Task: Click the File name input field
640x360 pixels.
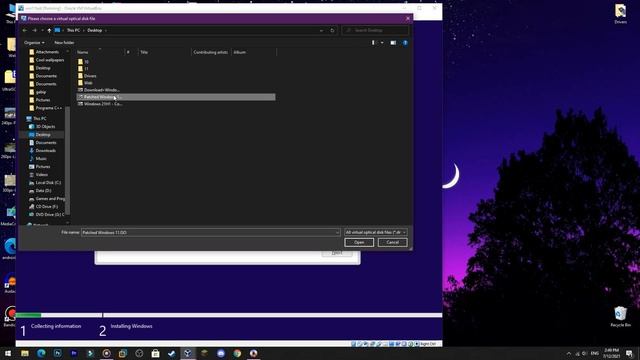Action: point(208,232)
